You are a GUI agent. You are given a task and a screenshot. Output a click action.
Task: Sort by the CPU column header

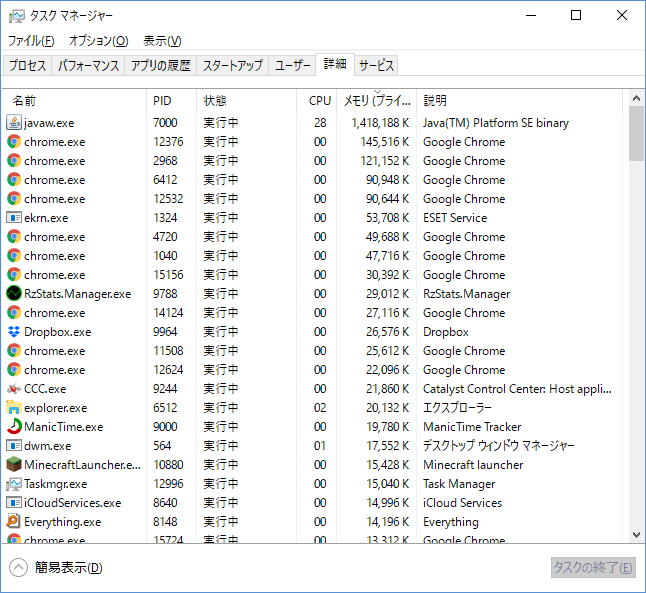(316, 101)
